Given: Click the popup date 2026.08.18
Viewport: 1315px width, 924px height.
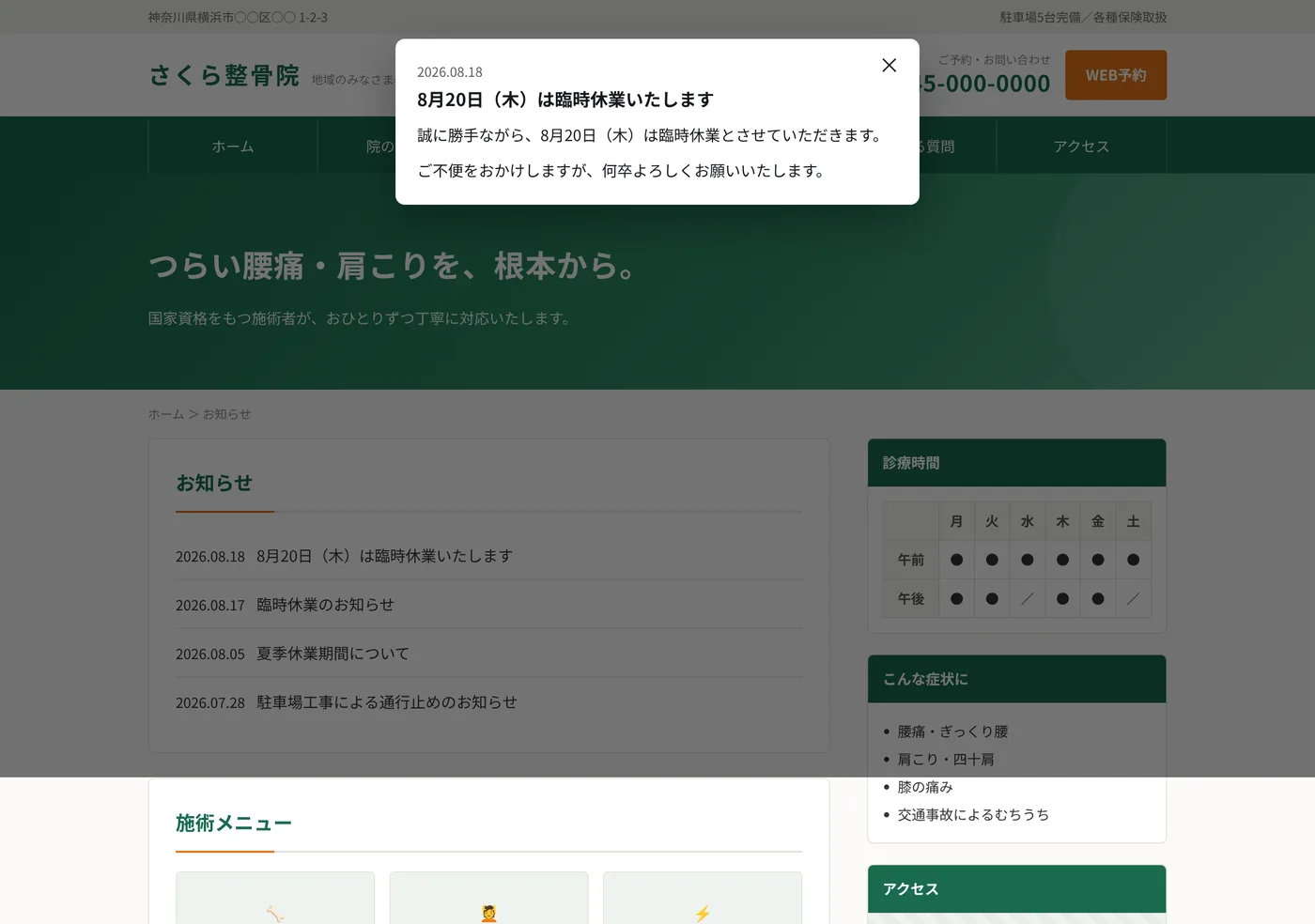Looking at the screenshot, I should 450,72.
